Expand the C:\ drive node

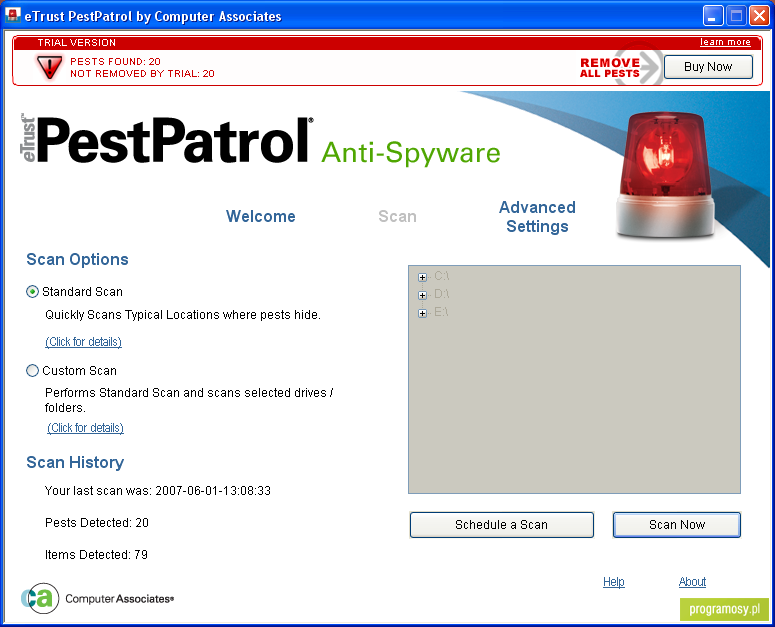click(422, 277)
